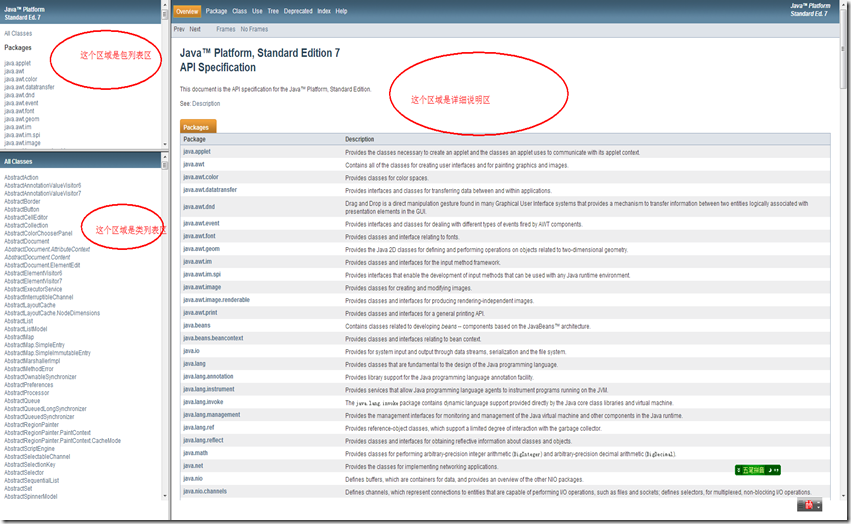Image resolution: width=851 pixels, height=524 pixels.
Task: Open the AbstractDocument class link
Action: click(27, 242)
